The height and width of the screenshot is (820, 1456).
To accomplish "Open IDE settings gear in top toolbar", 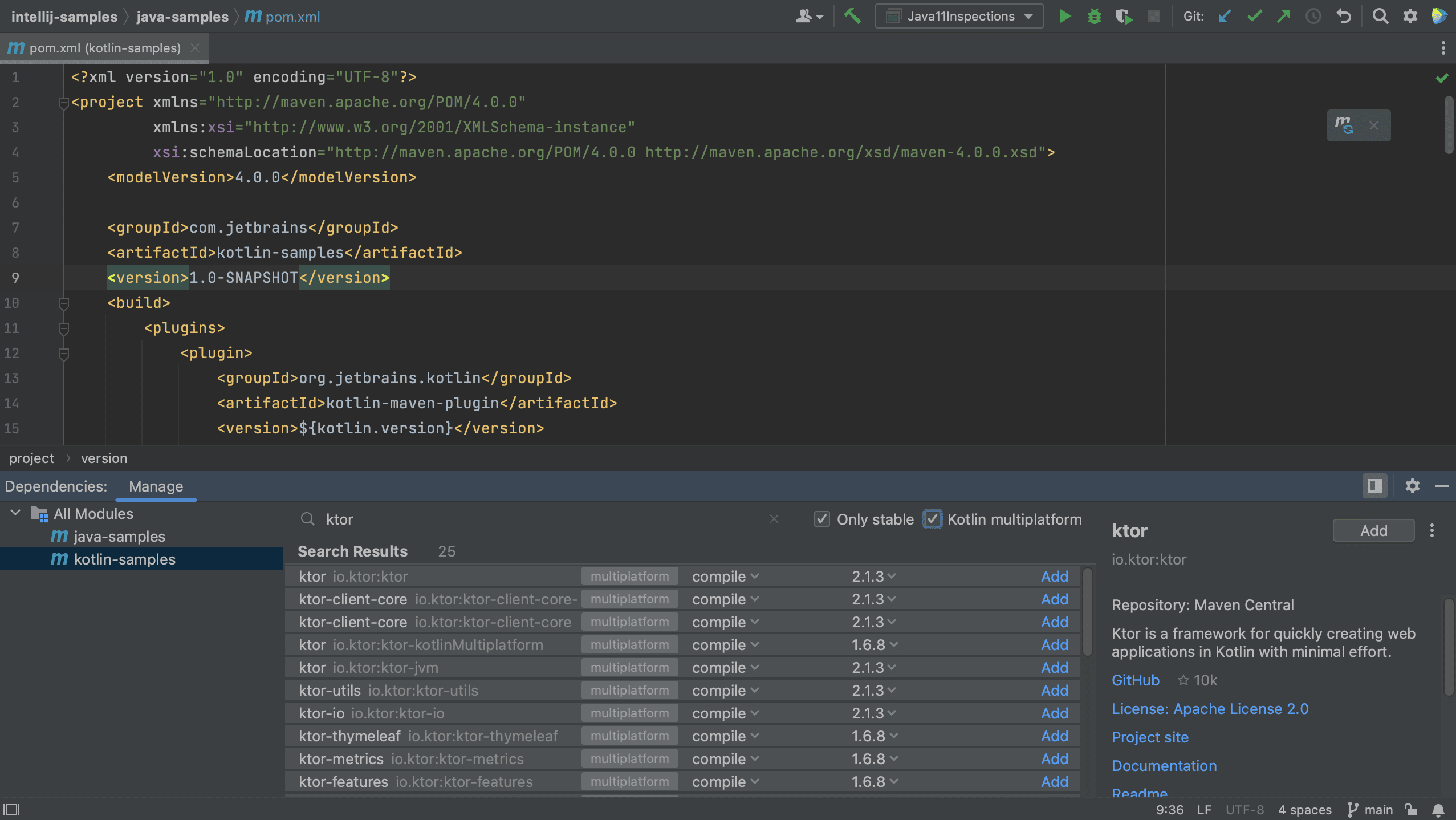I will (x=1410, y=16).
